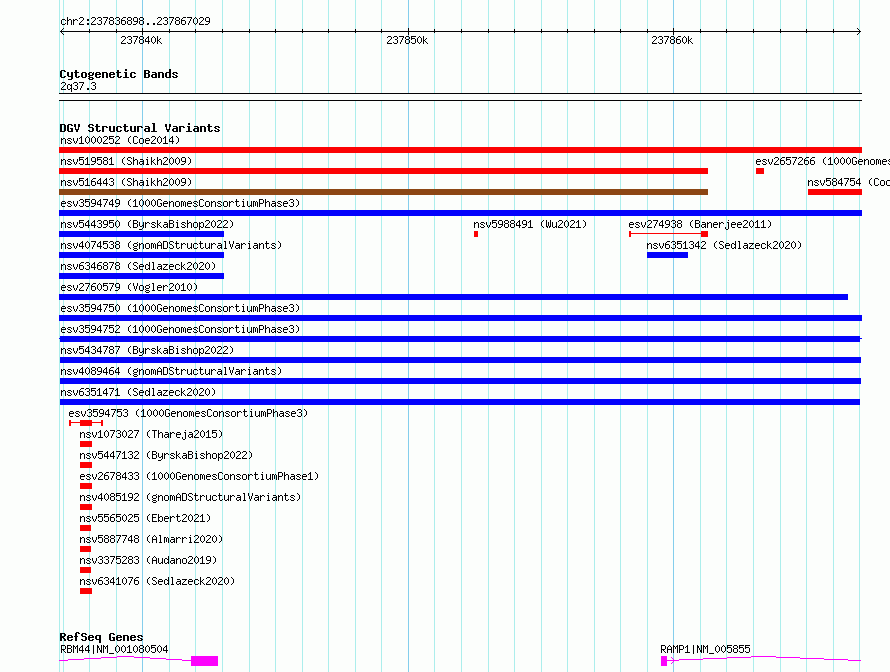Click nsv5447132 (ByrskaBishop2022) label
This screenshot has height=672, width=890.
click(166, 455)
